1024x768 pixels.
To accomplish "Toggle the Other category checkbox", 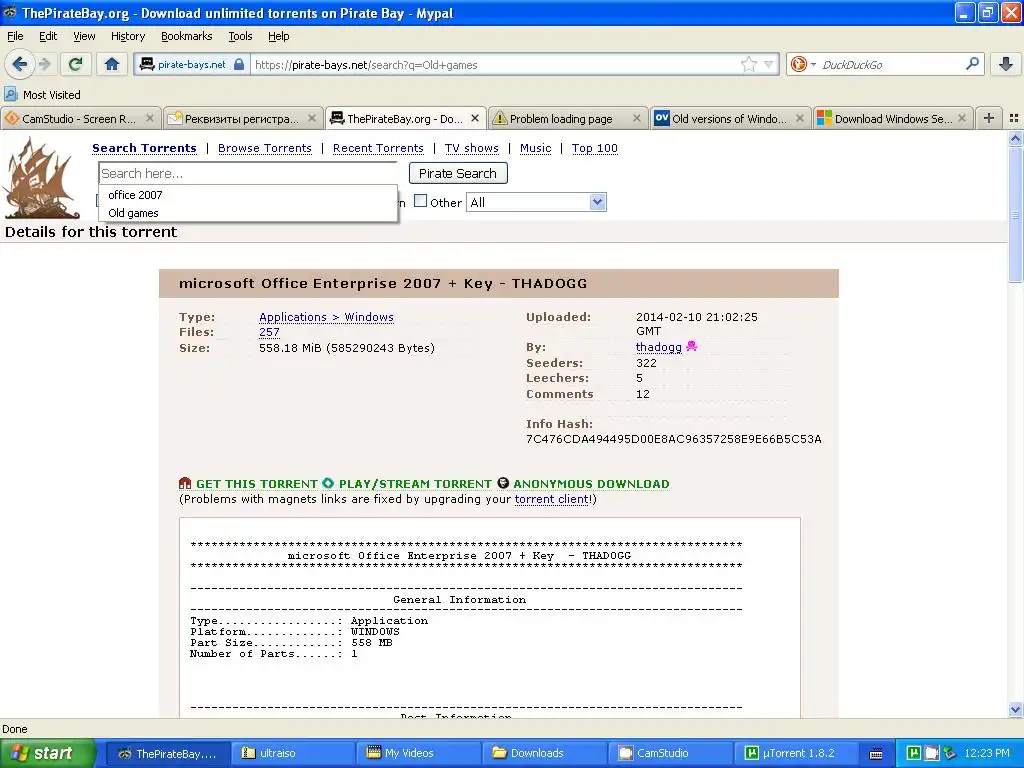I will pos(421,201).
